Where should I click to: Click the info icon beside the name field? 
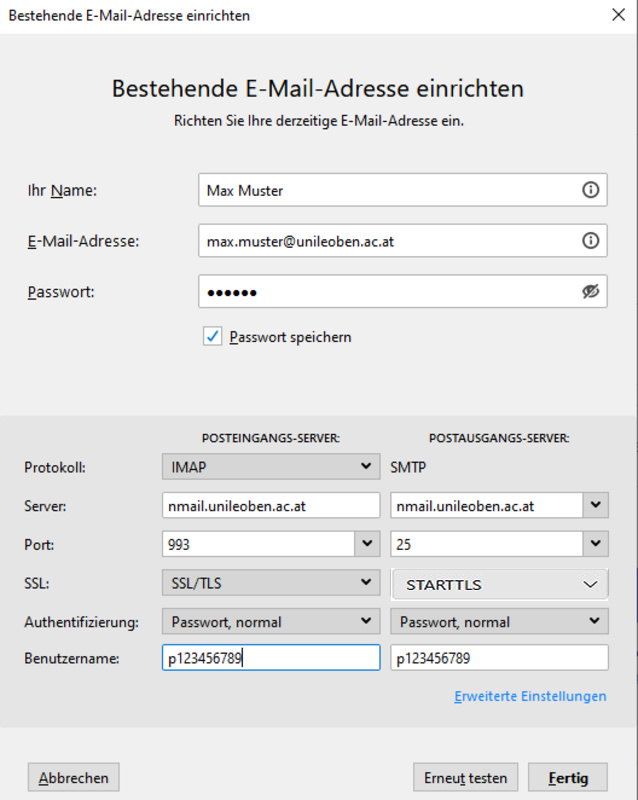(x=590, y=190)
